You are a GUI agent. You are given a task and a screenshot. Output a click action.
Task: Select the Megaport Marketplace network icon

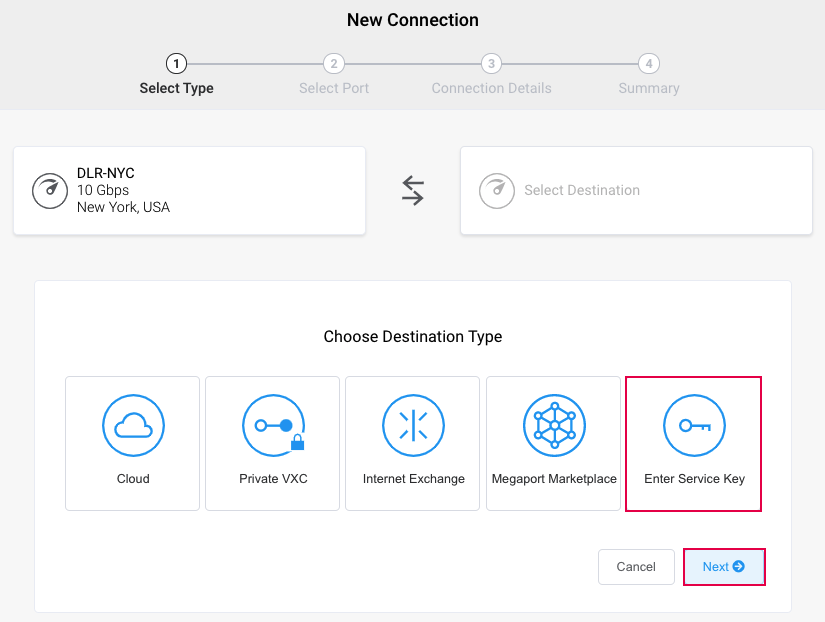tap(553, 425)
